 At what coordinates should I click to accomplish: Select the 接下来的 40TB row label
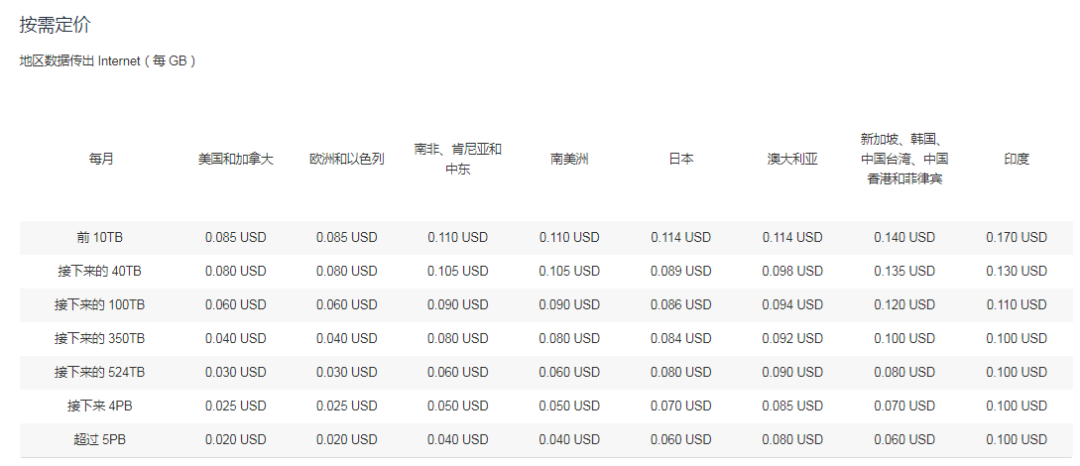click(100, 271)
